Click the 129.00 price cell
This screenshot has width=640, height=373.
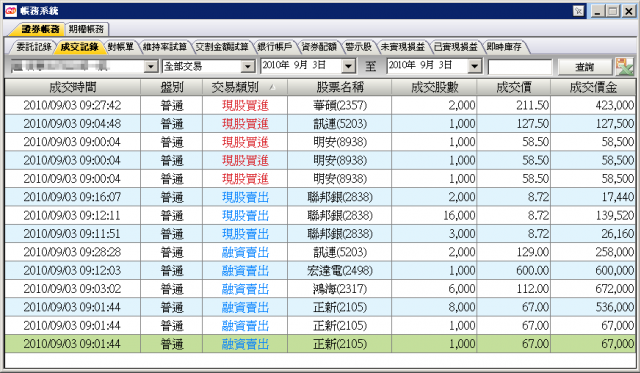(514, 252)
